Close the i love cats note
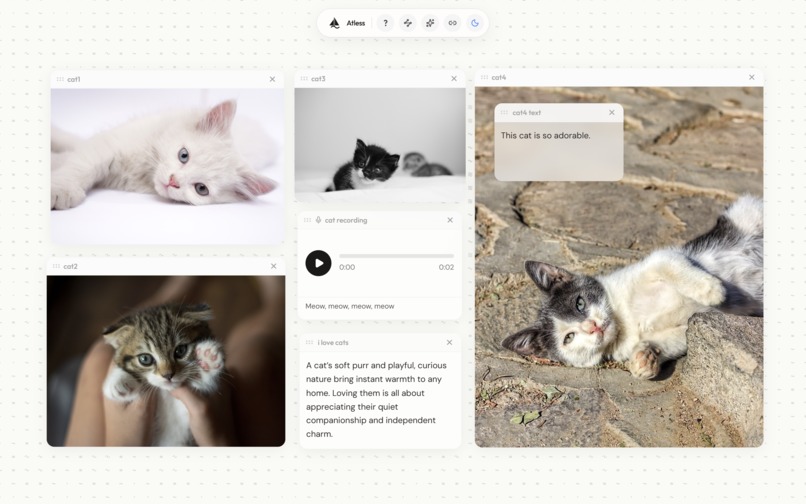The width and height of the screenshot is (806, 504). [x=449, y=343]
